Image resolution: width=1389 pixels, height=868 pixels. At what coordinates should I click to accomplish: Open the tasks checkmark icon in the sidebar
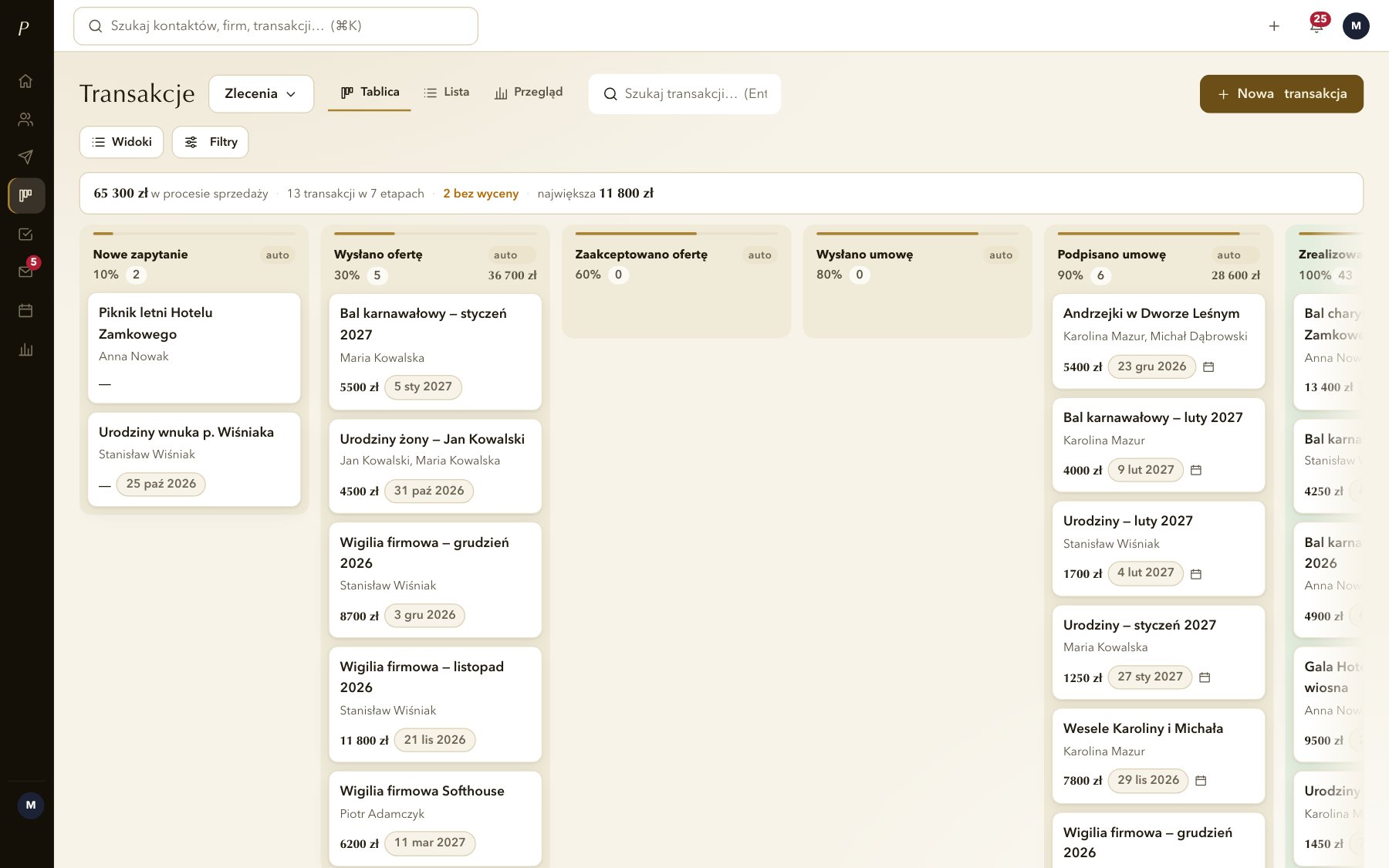[25, 235]
